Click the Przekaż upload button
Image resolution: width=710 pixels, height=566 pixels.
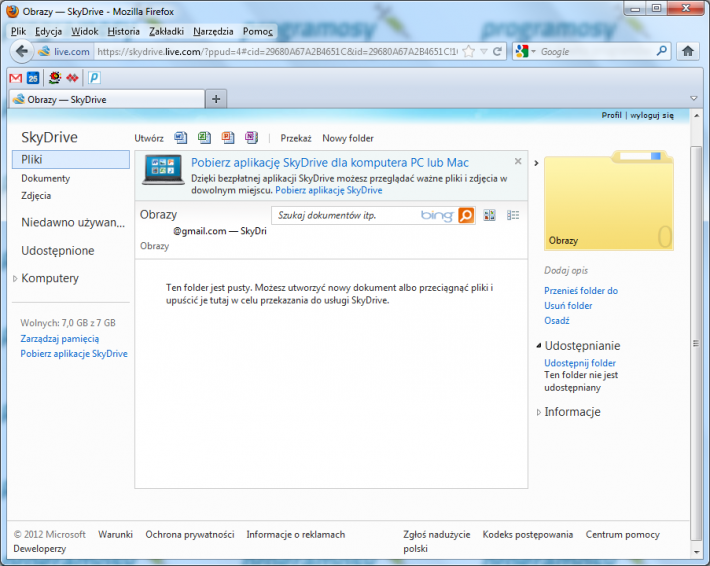coord(296,138)
